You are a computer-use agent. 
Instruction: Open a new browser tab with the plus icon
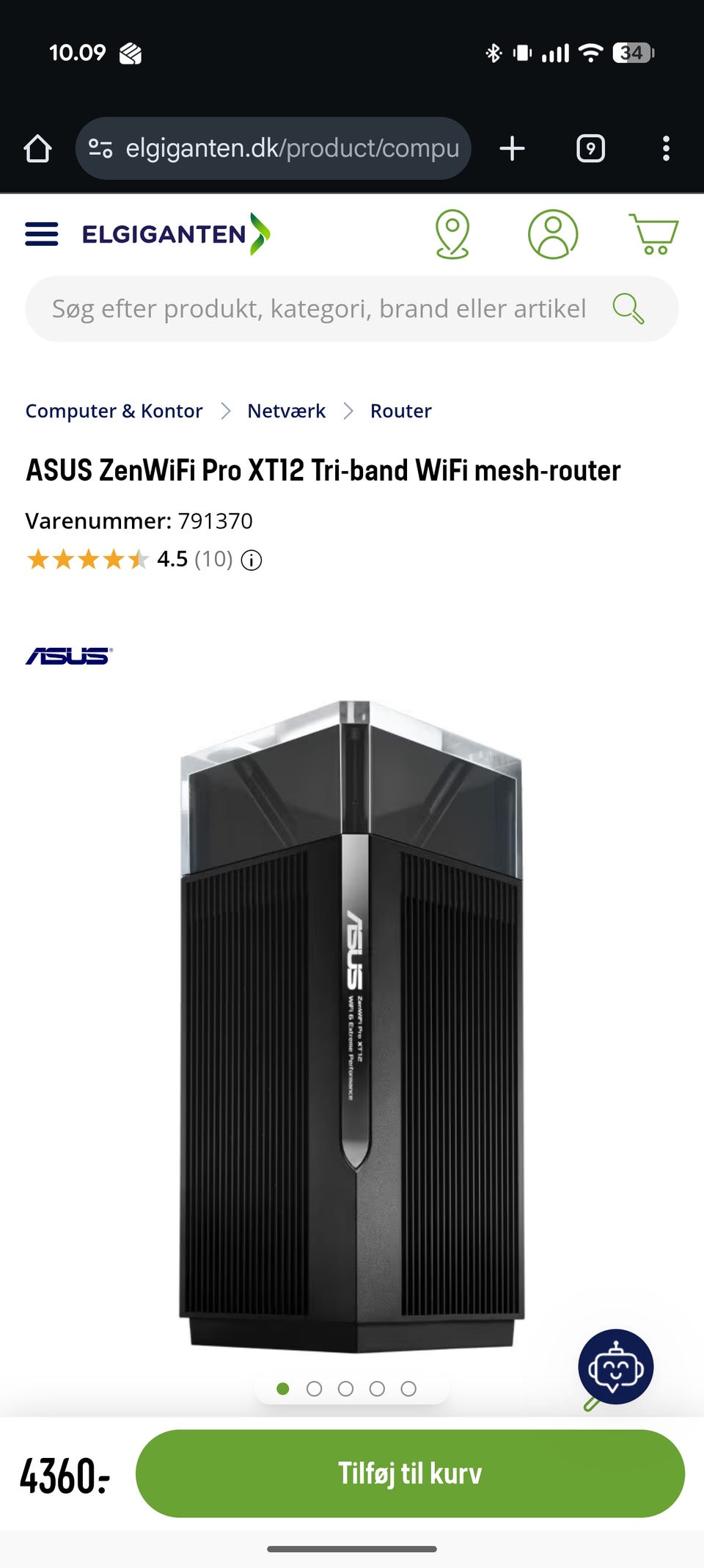512,148
